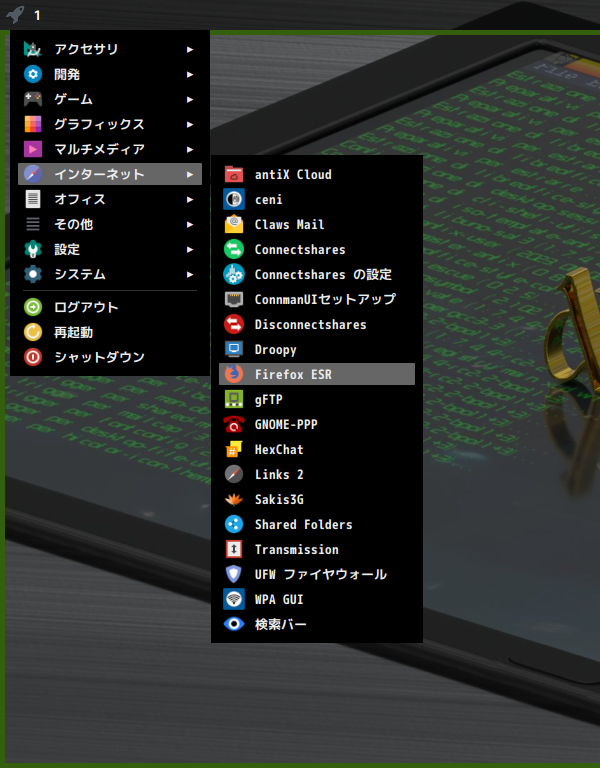Choose the 再起動 menu entry

(110, 332)
